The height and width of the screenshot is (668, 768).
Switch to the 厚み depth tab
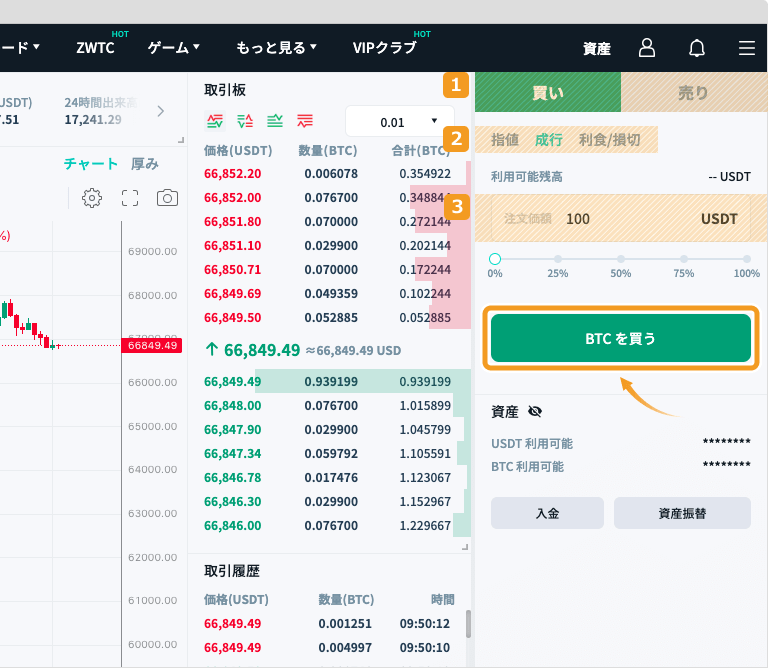(x=145, y=164)
